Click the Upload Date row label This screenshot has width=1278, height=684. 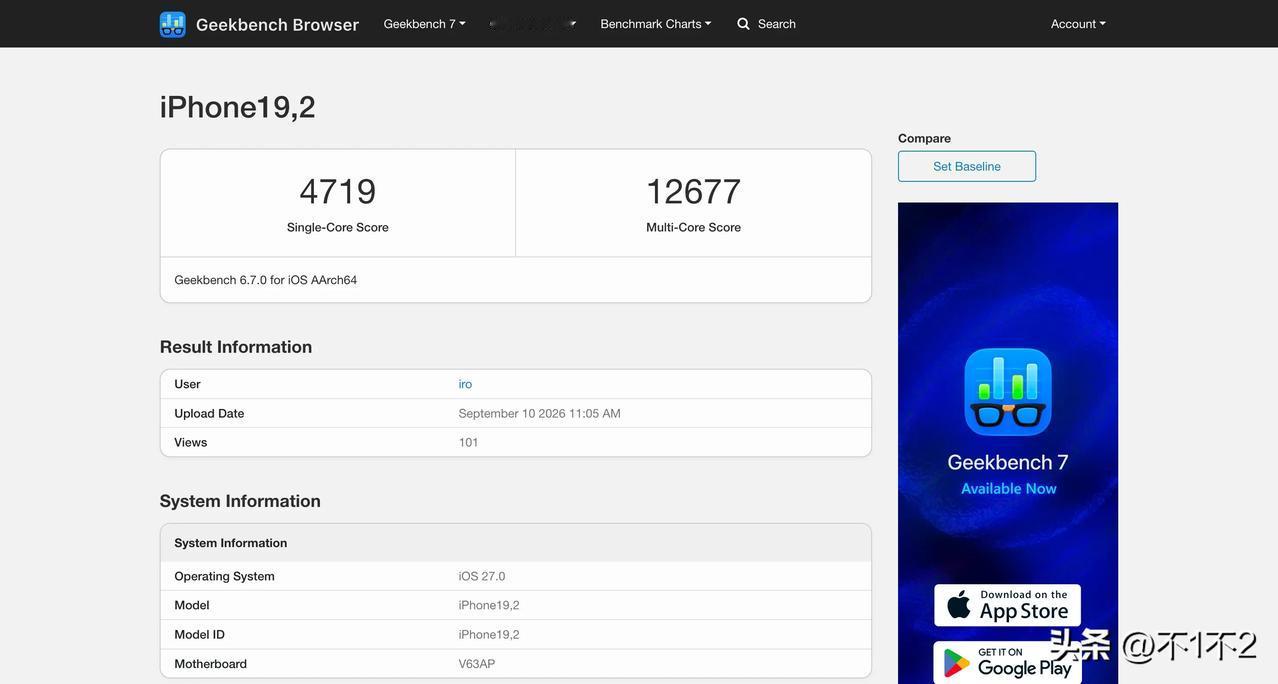click(209, 413)
